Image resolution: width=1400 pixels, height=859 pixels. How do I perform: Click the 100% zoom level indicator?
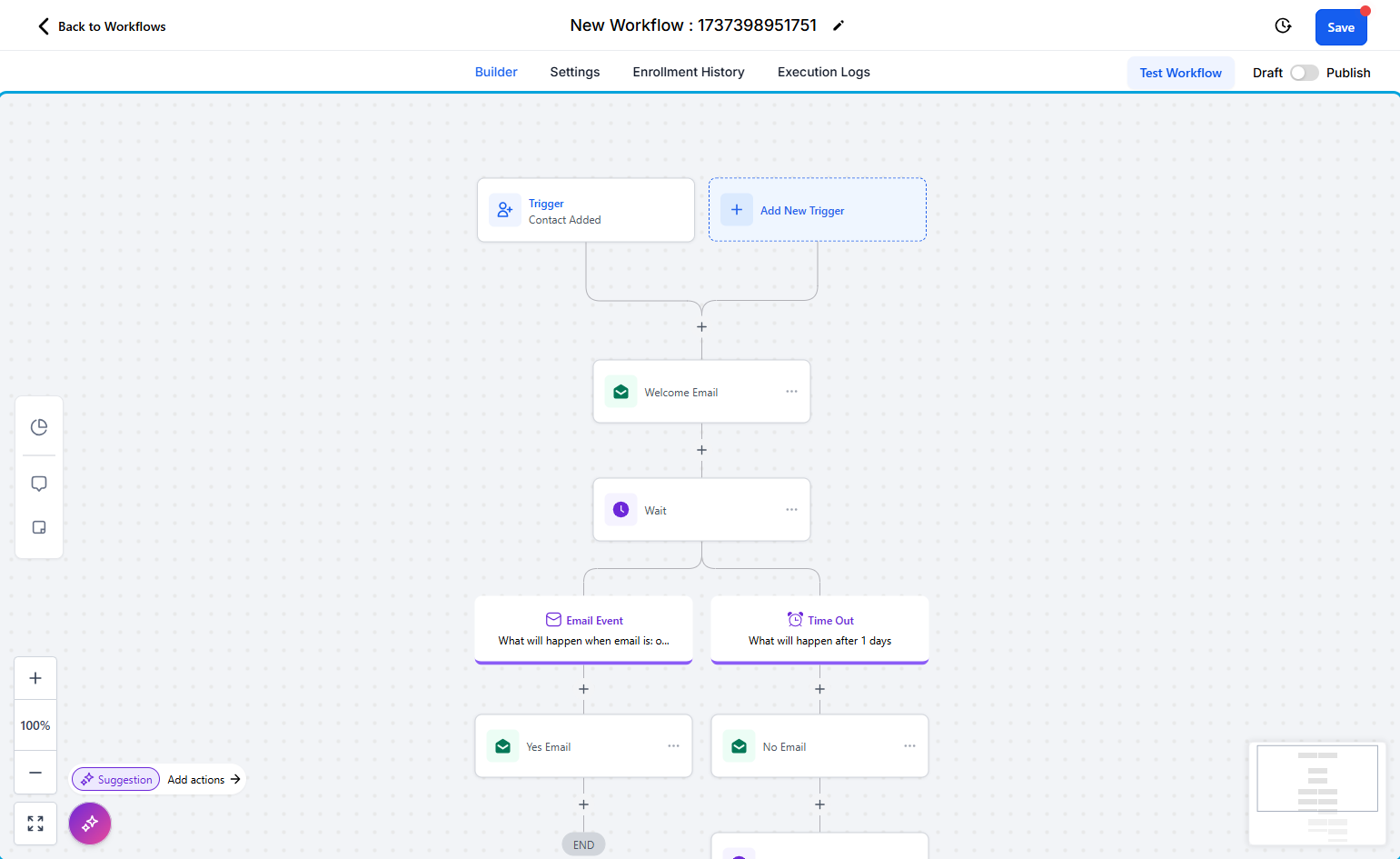pos(35,725)
